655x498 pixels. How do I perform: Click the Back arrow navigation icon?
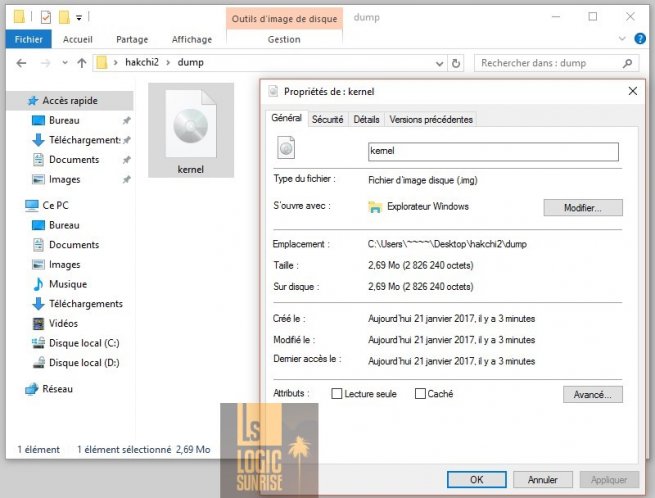tap(23, 63)
